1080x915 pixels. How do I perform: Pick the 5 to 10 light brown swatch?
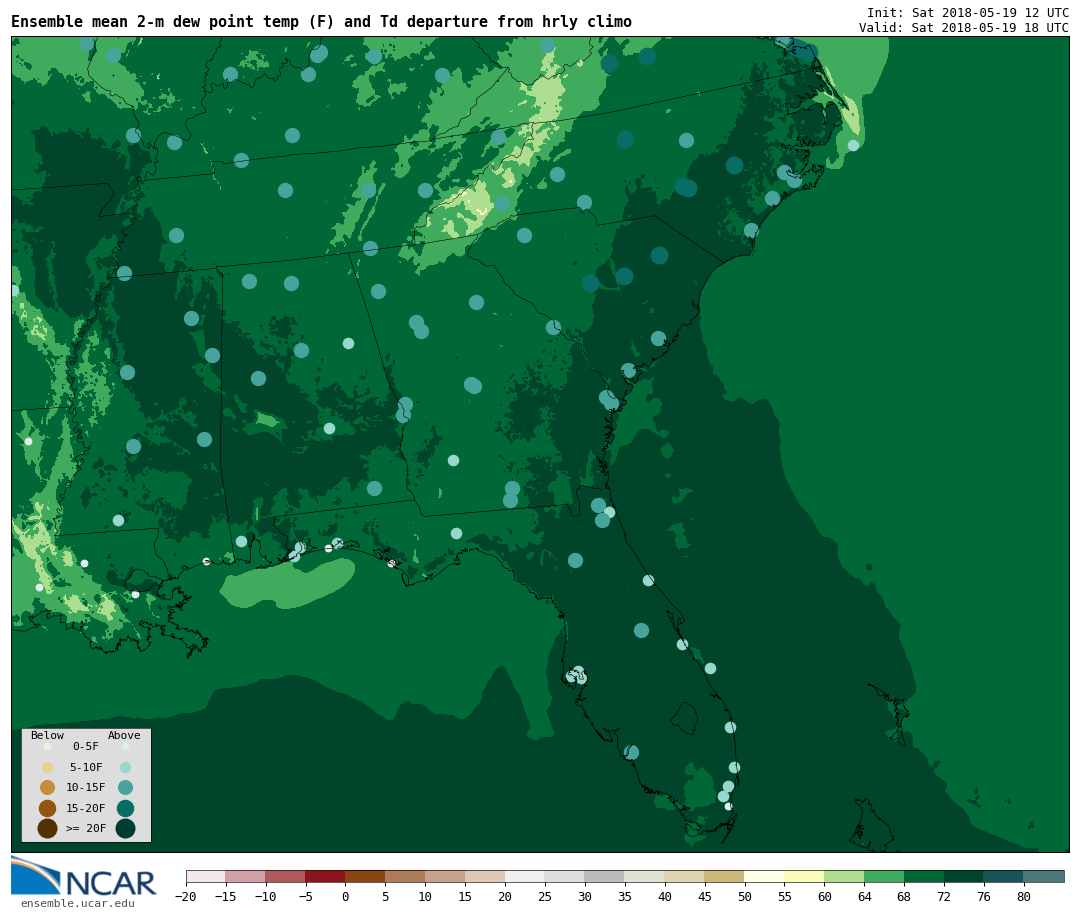click(x=406, y=876)
